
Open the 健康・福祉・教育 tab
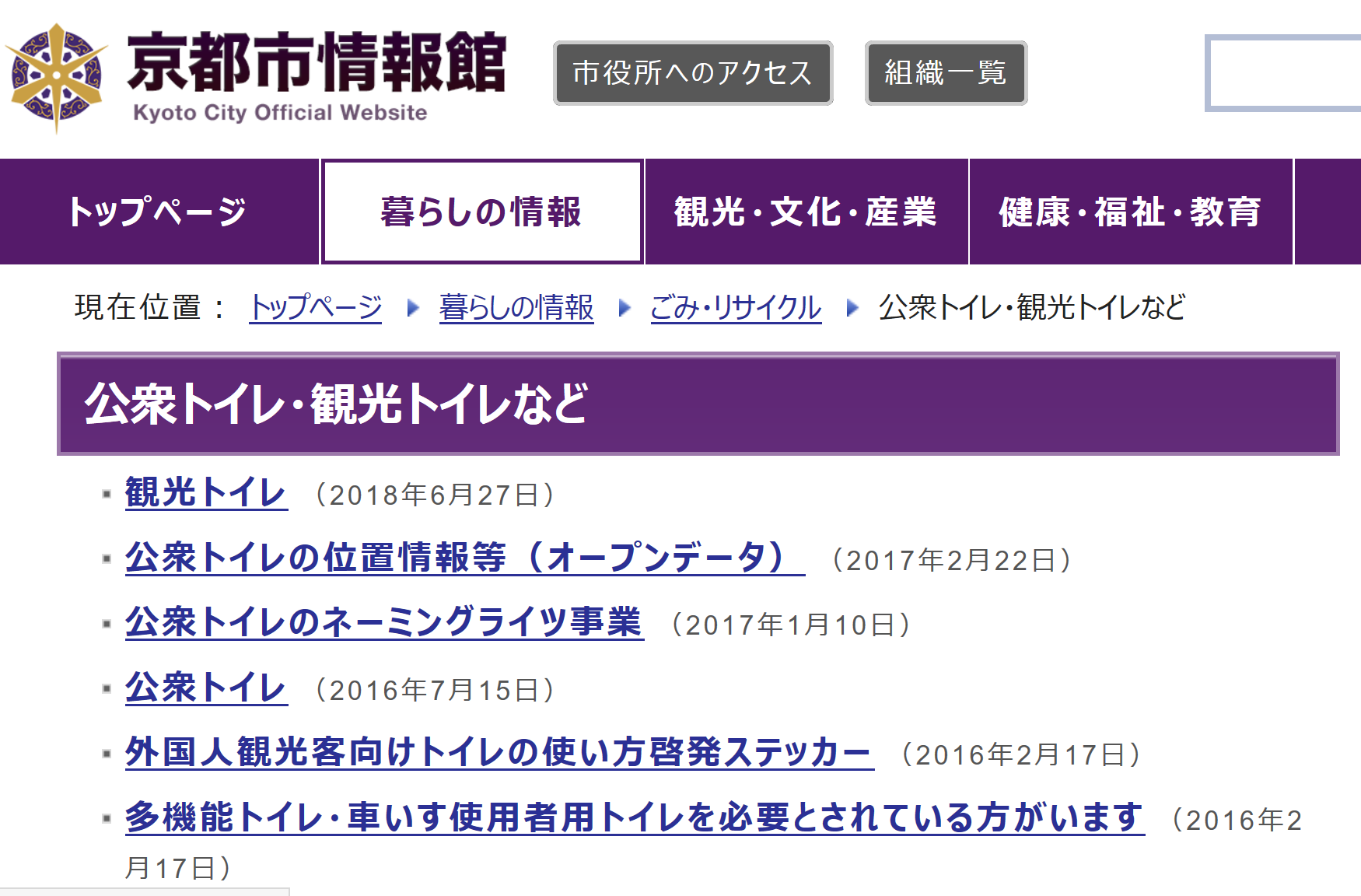[1130, 212]
